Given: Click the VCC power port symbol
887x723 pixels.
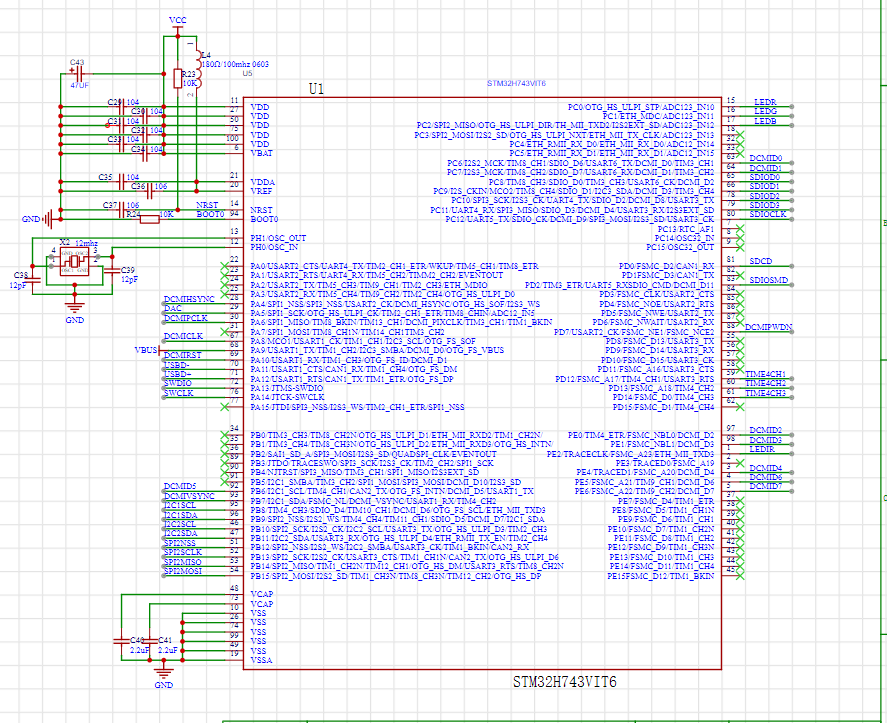Looking at the screenshot, I should [178, 23].
